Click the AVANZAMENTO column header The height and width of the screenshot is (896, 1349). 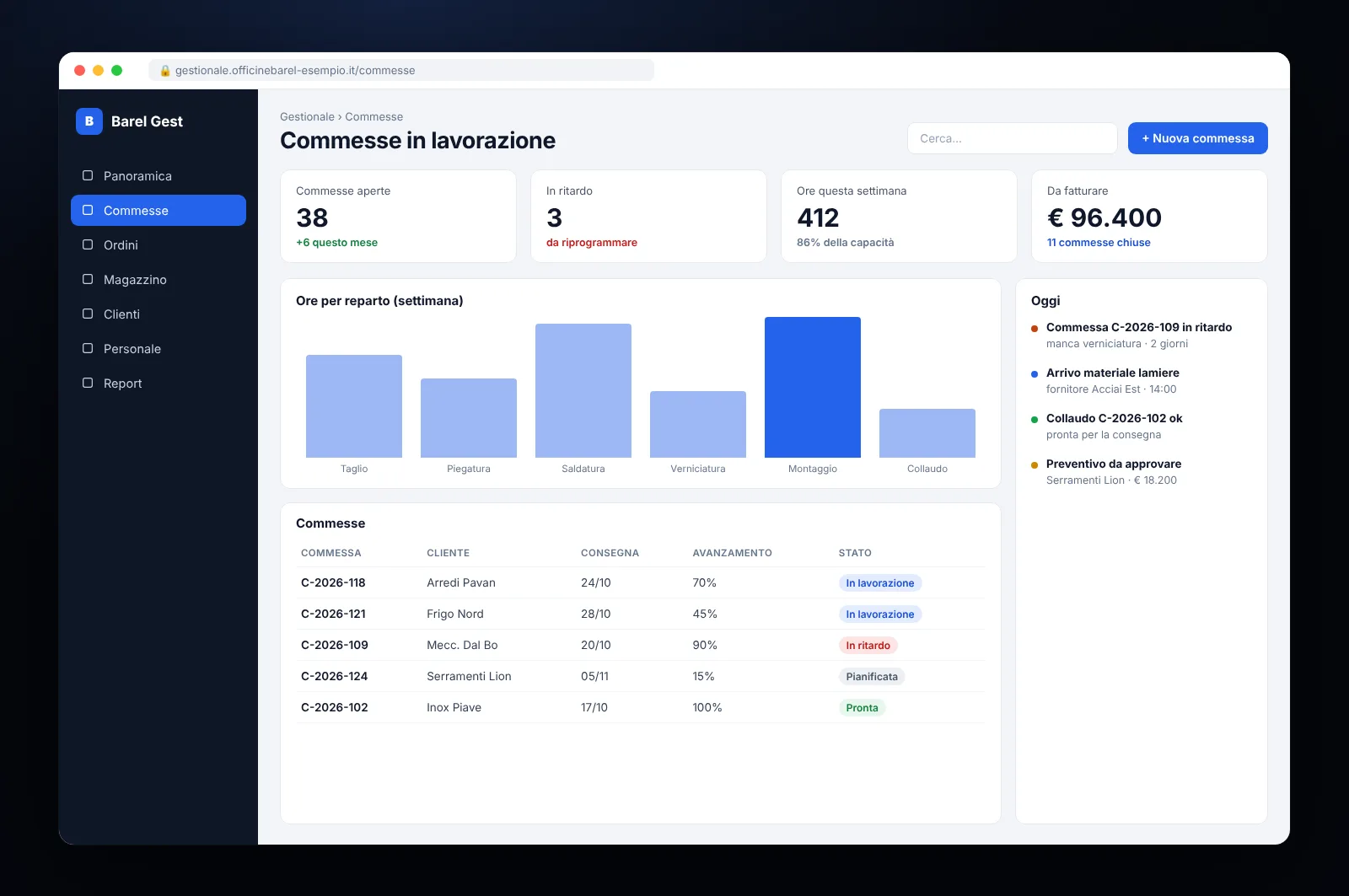732,553
